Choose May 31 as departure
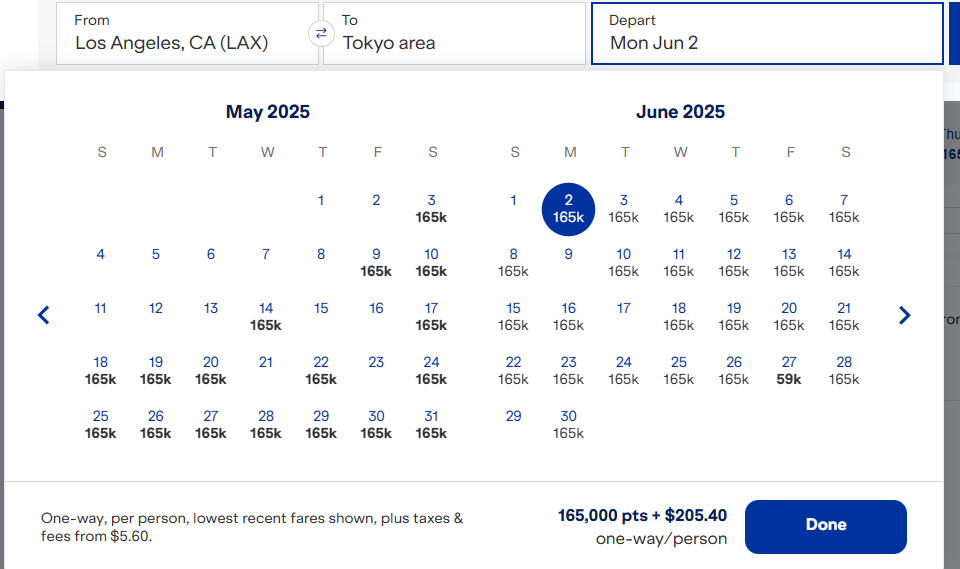 (x=431, y=424)
